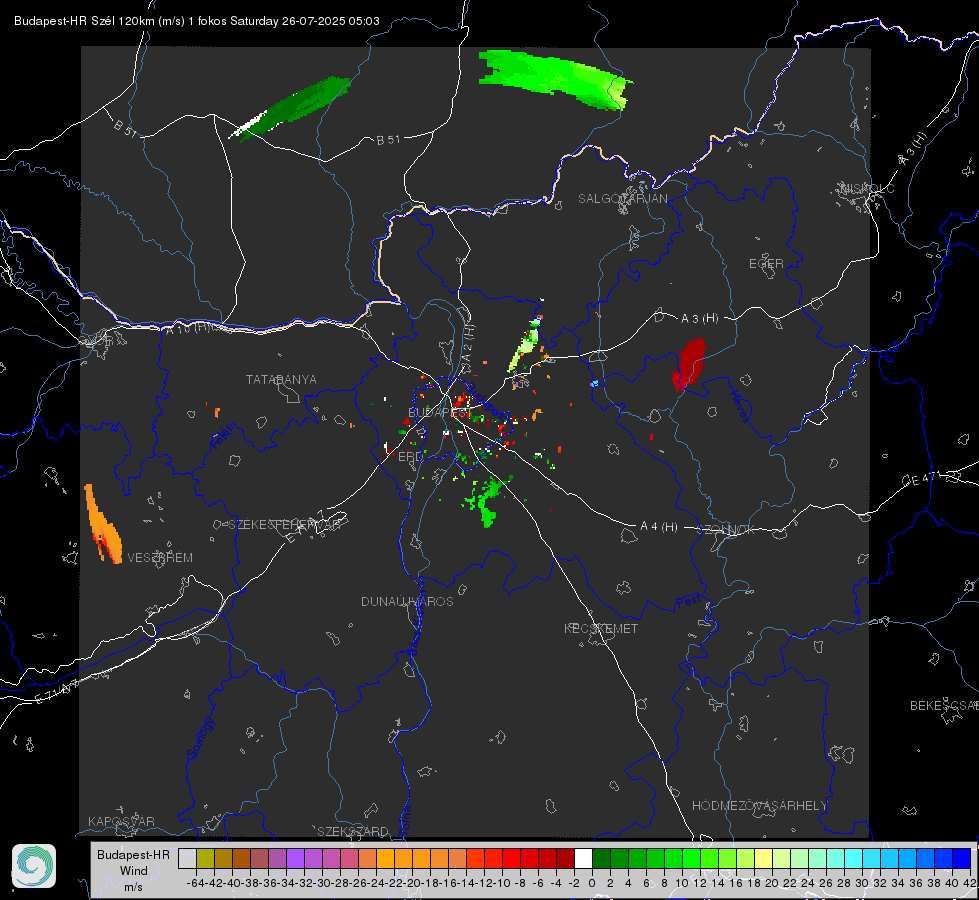Click the HODMEZOVASARHELY city label
979x900 pixels.
tap(759, 806)
